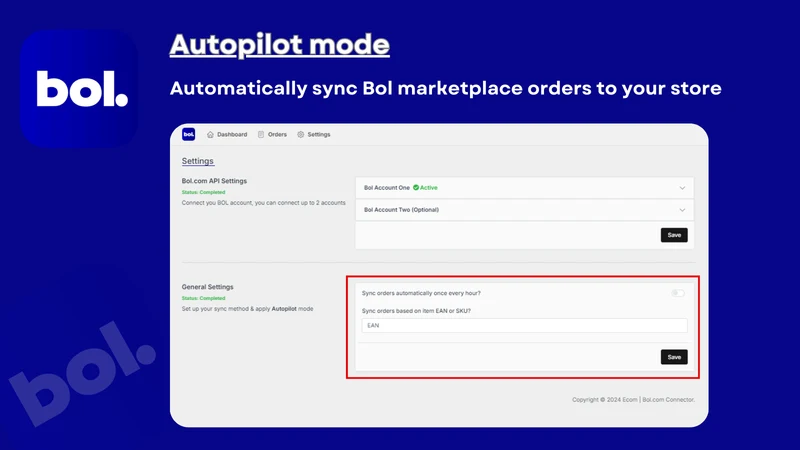
Task: Open the Dashboard tab
Action: (227, 135)
